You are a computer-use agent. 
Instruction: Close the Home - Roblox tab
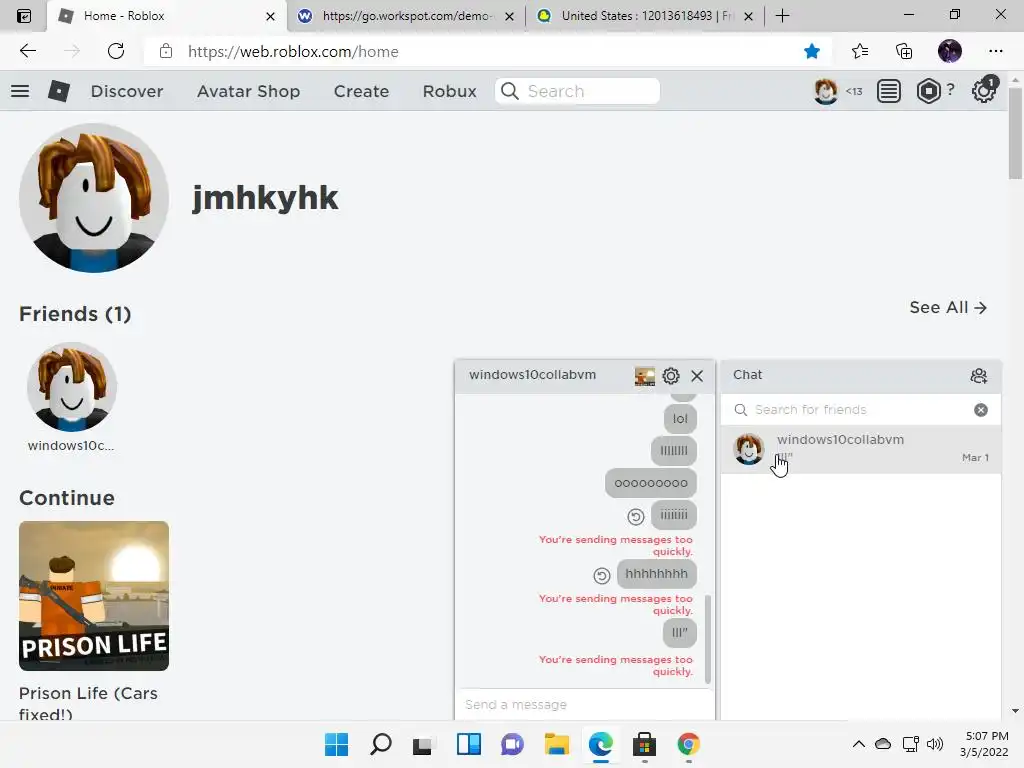[270, 16]
